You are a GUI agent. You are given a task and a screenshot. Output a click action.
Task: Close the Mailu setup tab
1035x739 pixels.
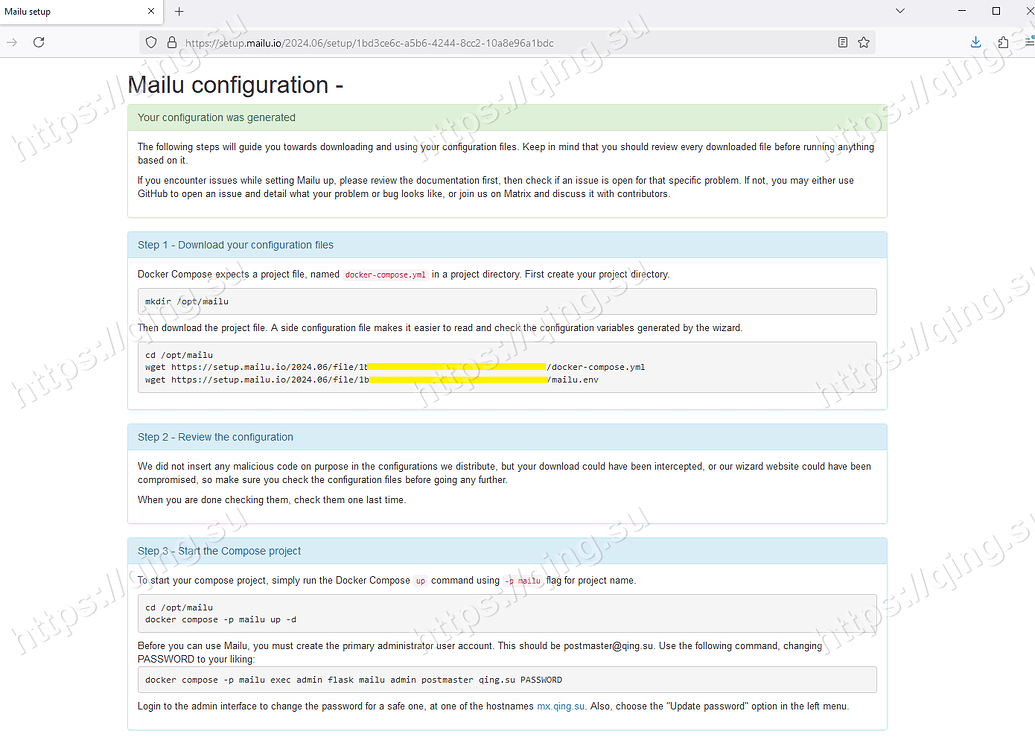(x=151, y=11)
